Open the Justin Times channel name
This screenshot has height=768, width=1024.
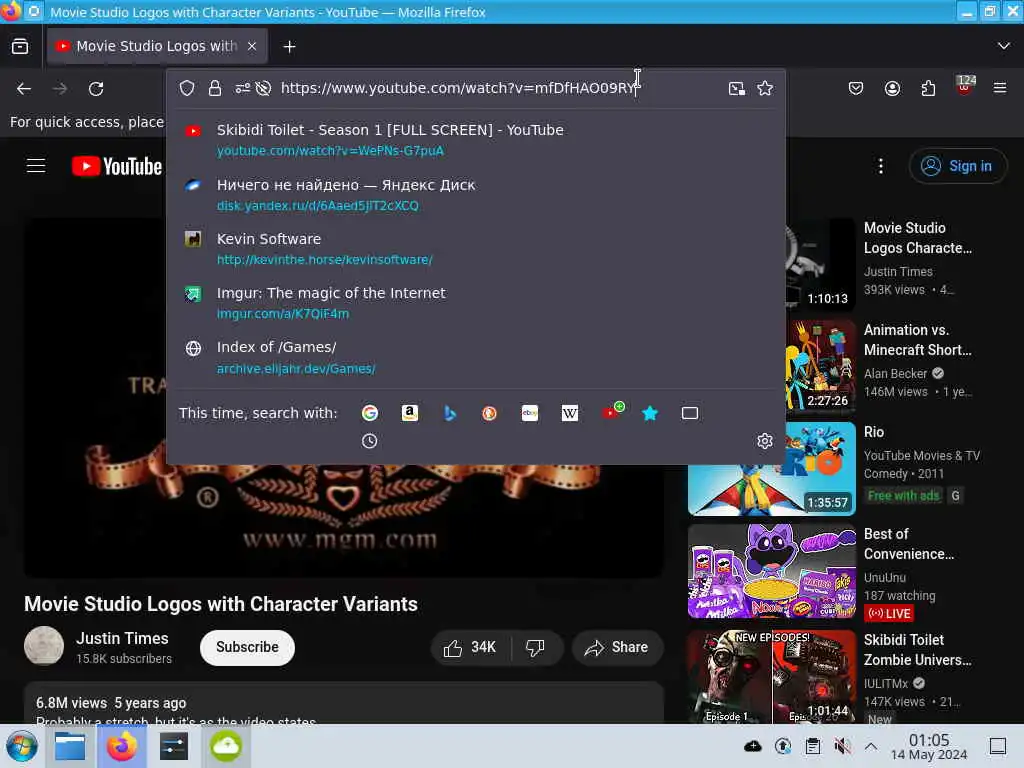point(122,638)
